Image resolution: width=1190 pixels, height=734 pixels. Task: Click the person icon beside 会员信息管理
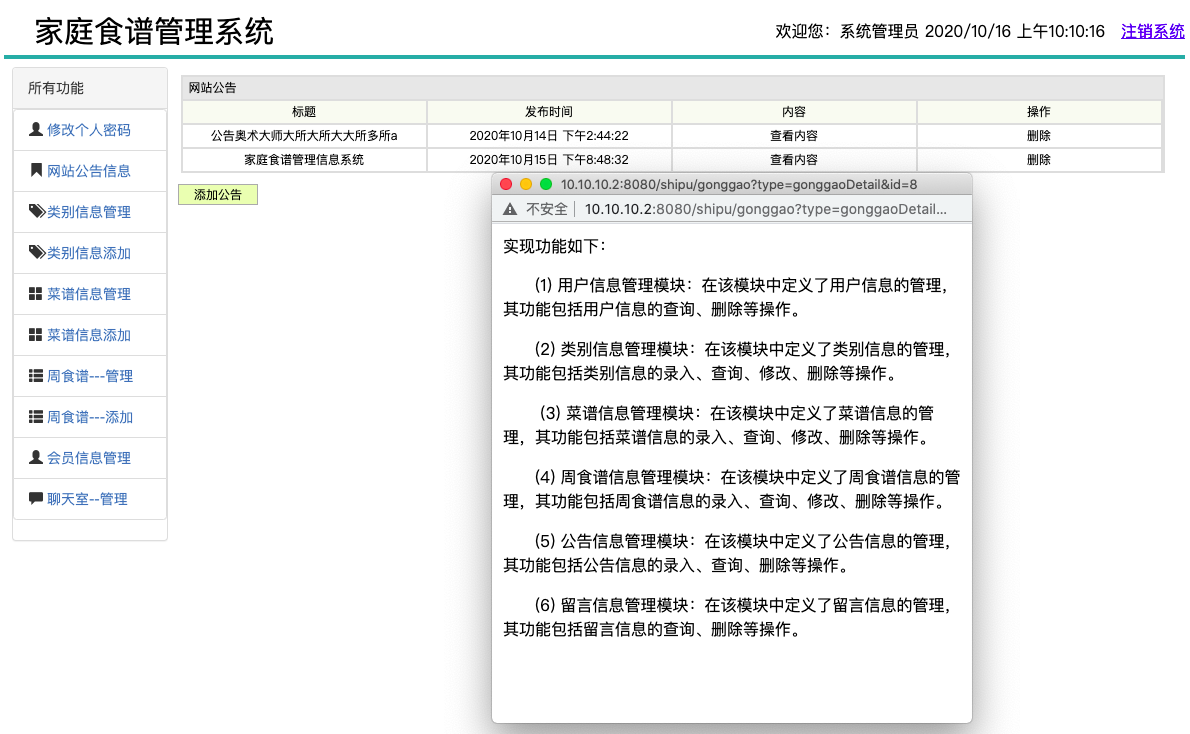(36, 457)
